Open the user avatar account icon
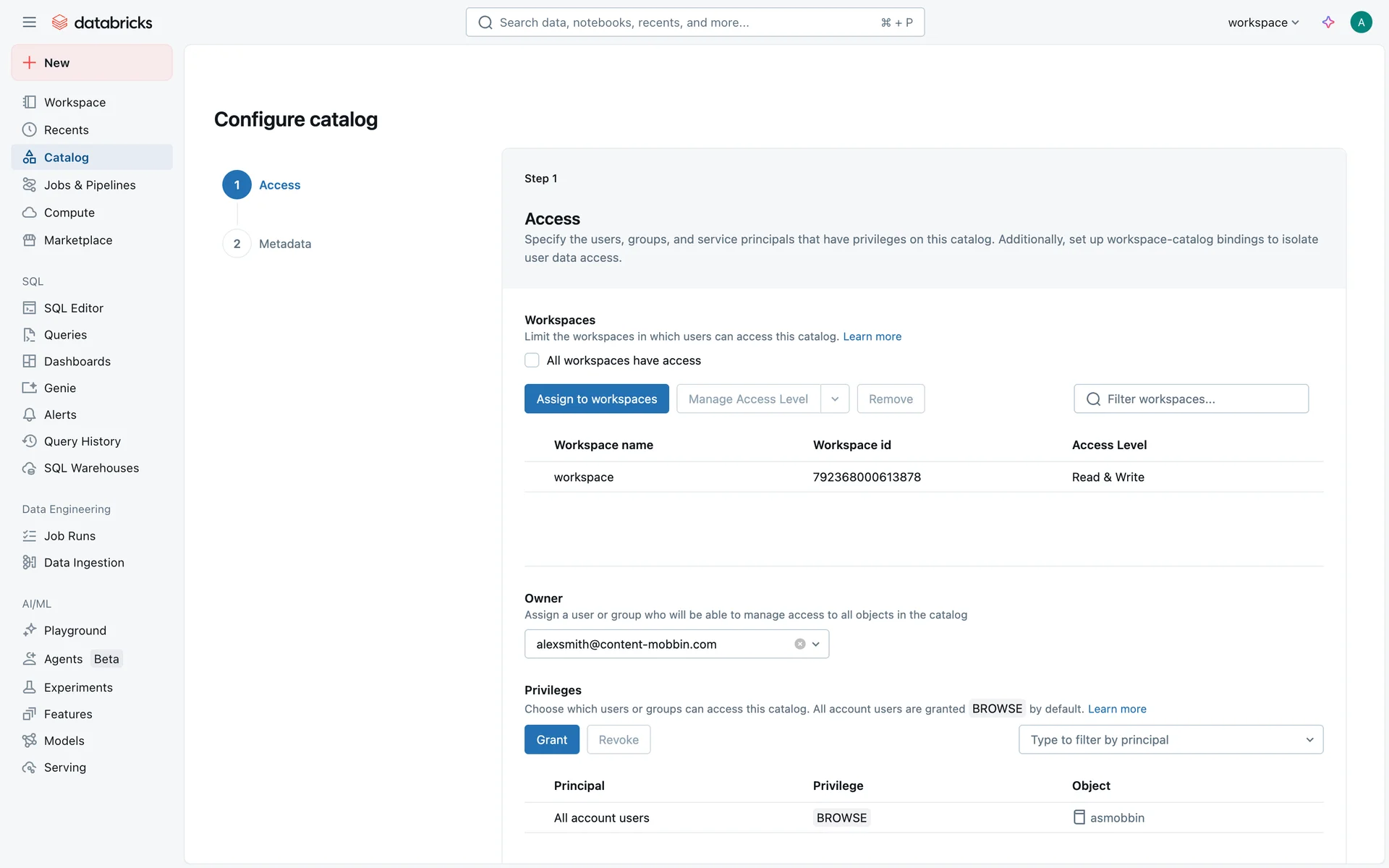Screen dimensions: 1389x868 (x=1361, y=22)
